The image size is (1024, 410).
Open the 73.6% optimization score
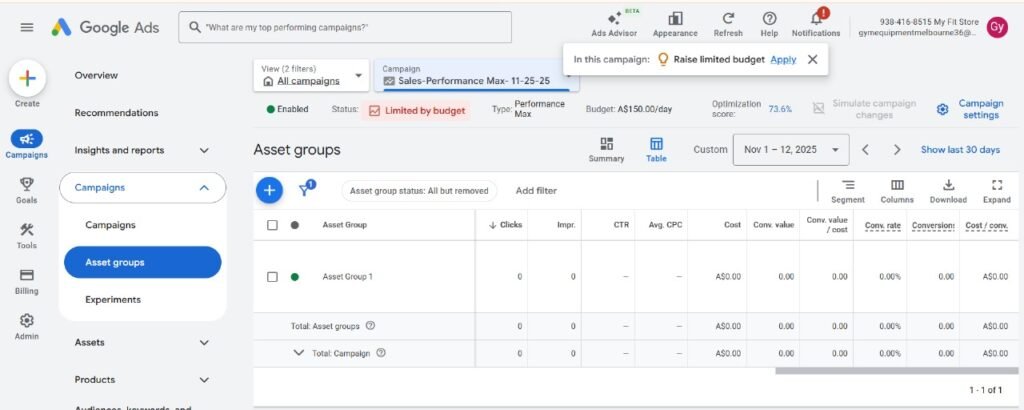click(780, 109)
